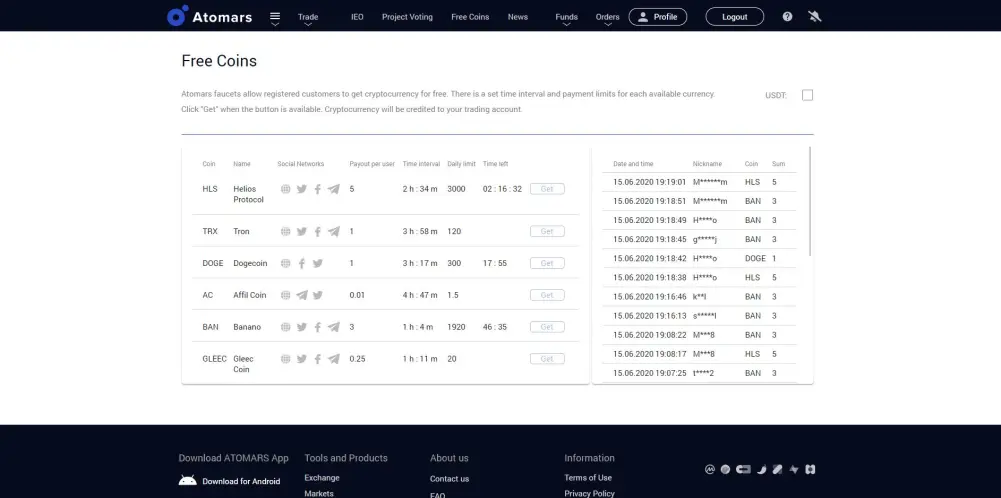Click the HLS coin symbol in table
Image resolution: width=1001 pixels, height=498 pixels.
pyautogui.click(x=210, y=189)
